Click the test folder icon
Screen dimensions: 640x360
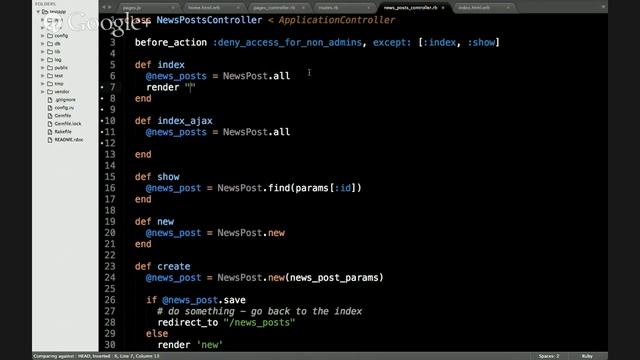tap(50, 76)
